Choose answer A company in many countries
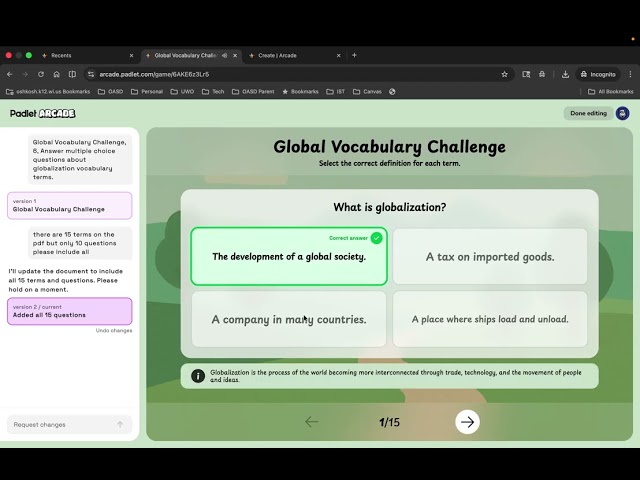This screenshot has height=480, width=640. pos(289,319)
